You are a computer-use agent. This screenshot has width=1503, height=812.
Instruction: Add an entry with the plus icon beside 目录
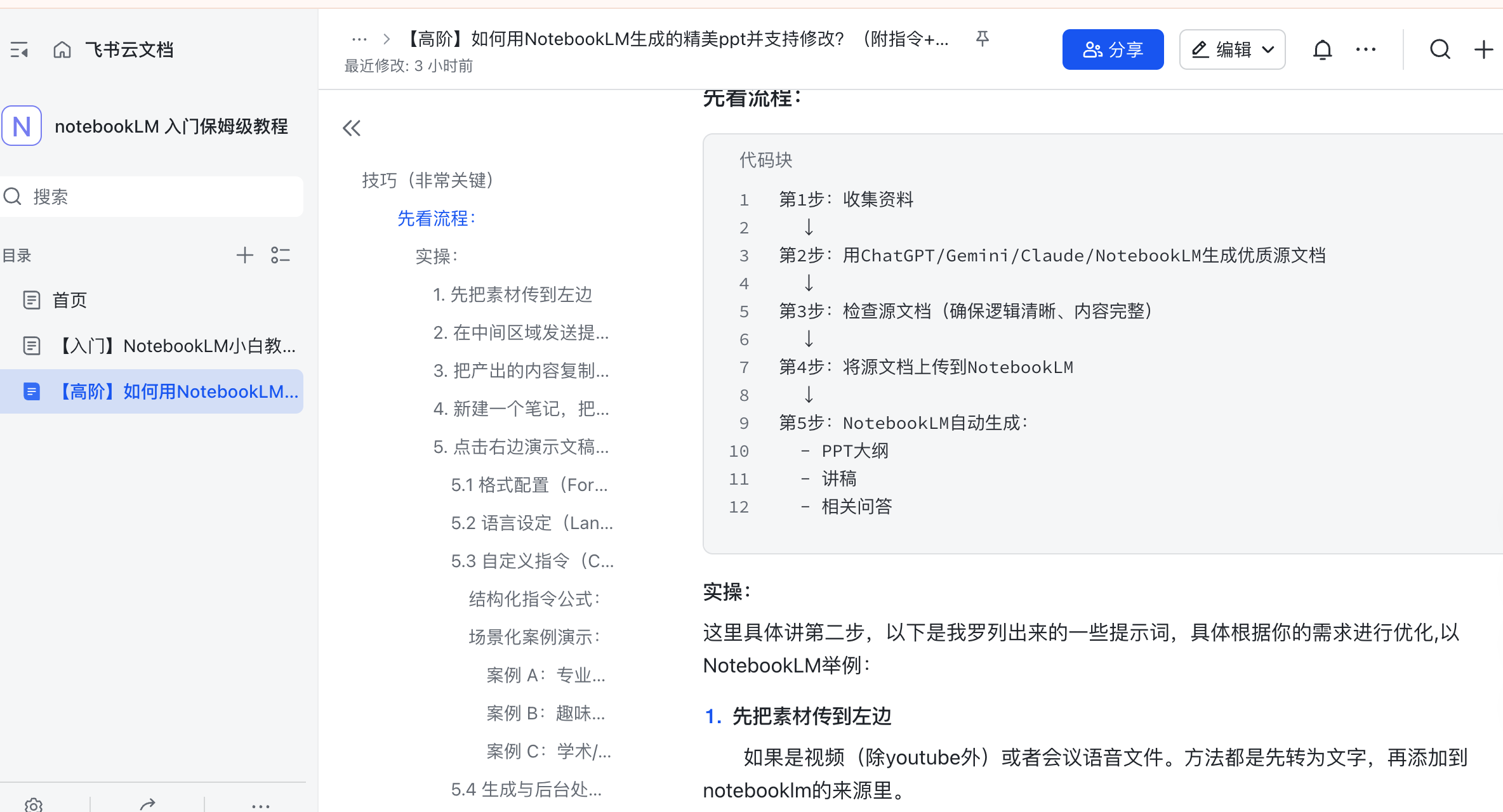(x=245, y=255)
